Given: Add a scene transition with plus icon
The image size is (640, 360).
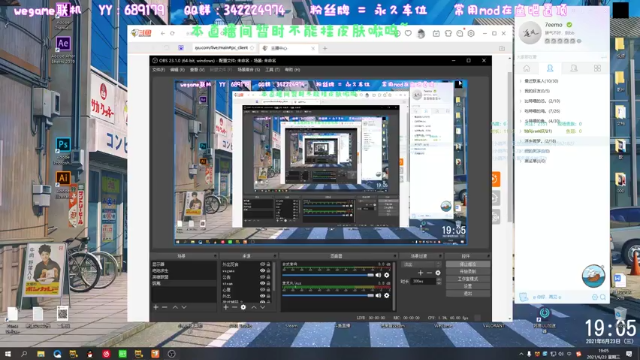Looking at the screenshot, I should point(420,273).
